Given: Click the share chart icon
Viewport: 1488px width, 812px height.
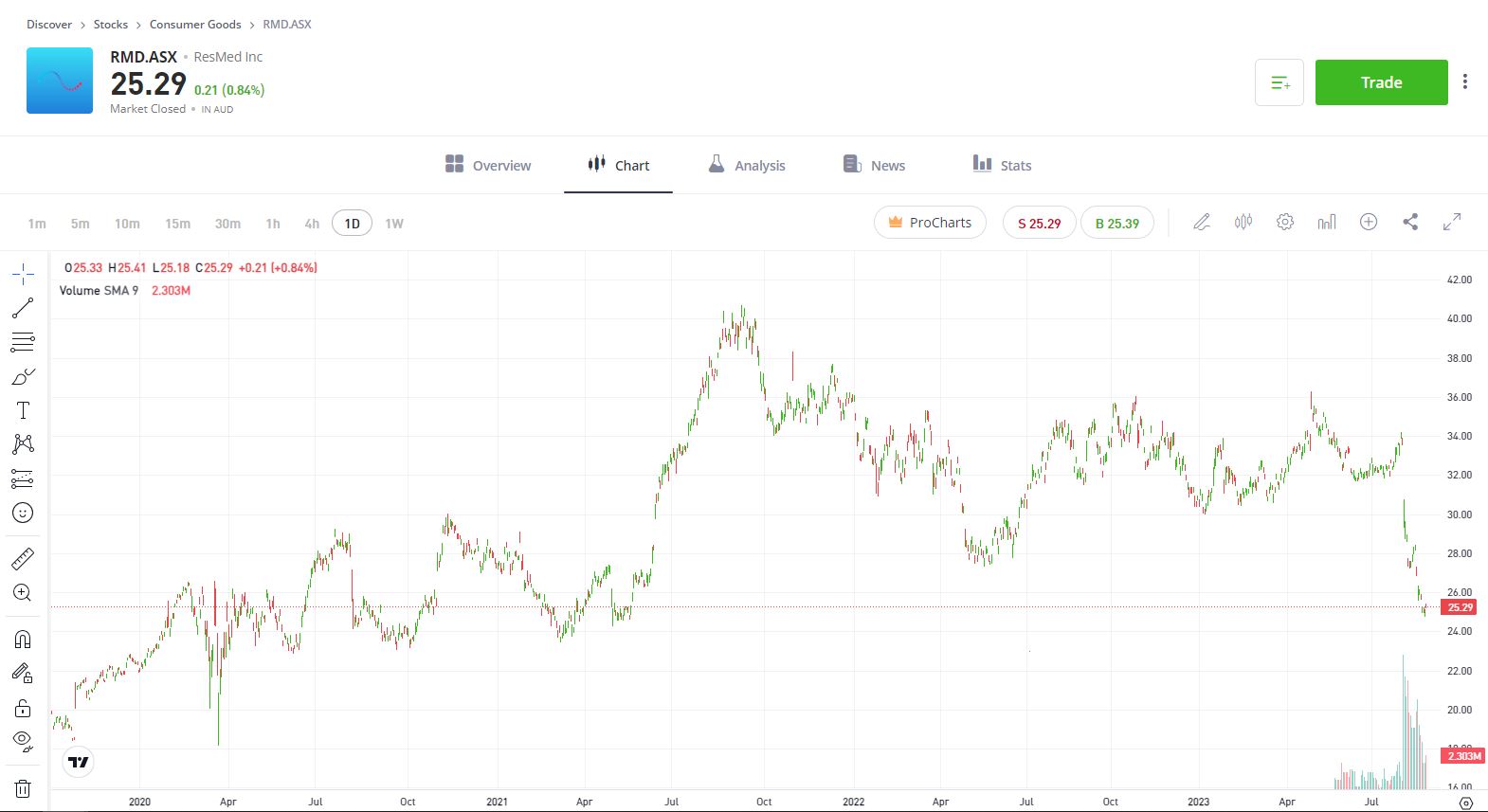Looking at the screenshot, I should click(x=1410, y=222).
